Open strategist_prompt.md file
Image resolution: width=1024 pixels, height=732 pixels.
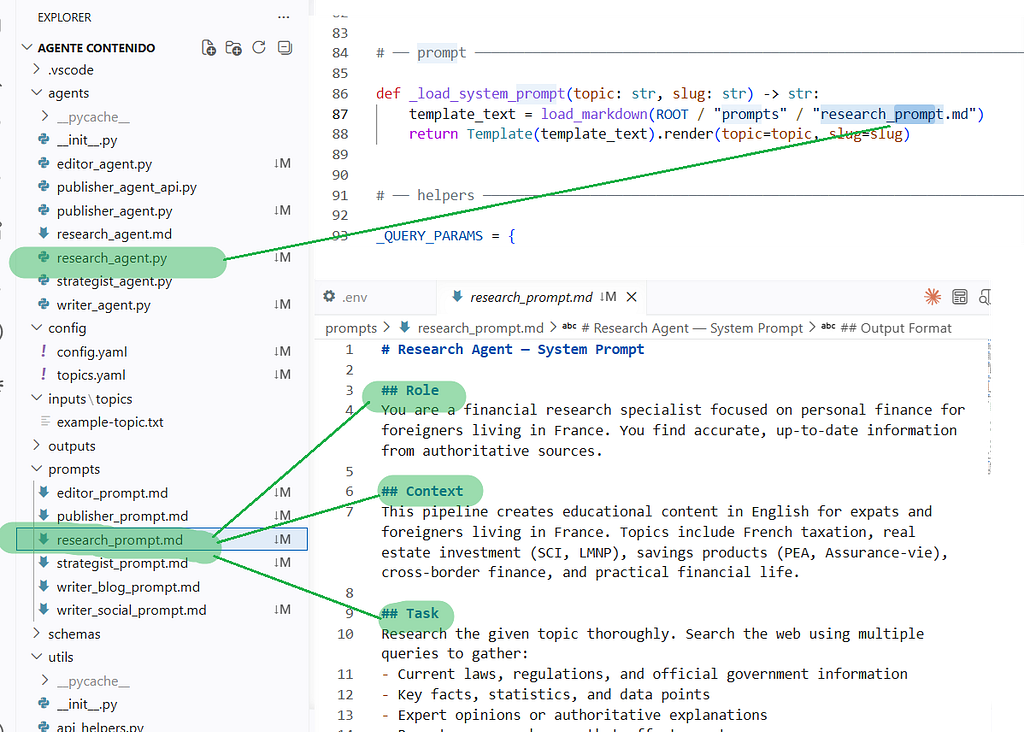pyautogui.click(x=122, y=564)
